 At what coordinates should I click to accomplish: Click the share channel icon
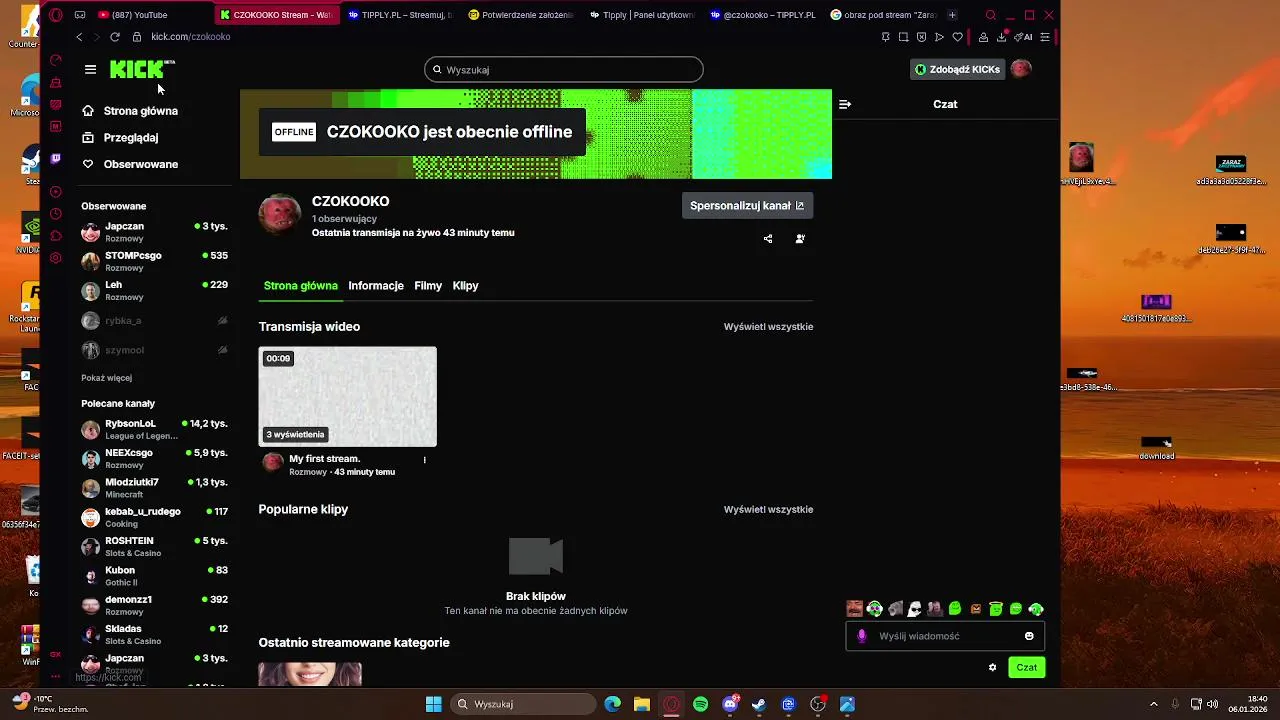pyautogui.click(x=768, y=239)
